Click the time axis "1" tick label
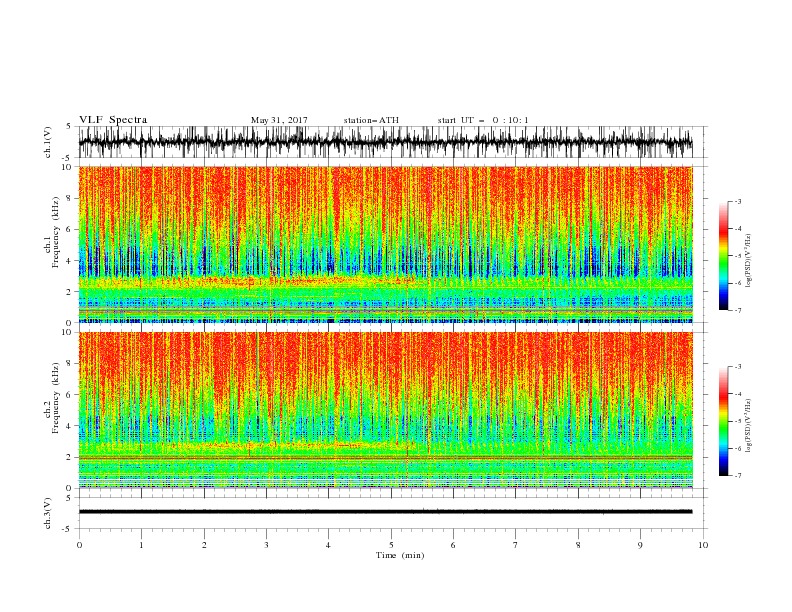 pyautogui.click(x=141, y=545)
